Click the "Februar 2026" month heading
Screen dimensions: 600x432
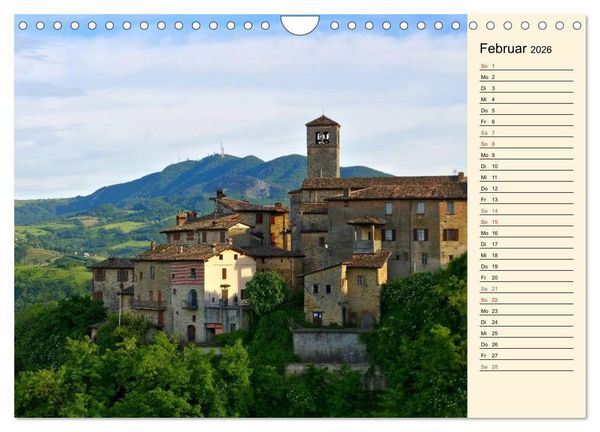point(515,49)
